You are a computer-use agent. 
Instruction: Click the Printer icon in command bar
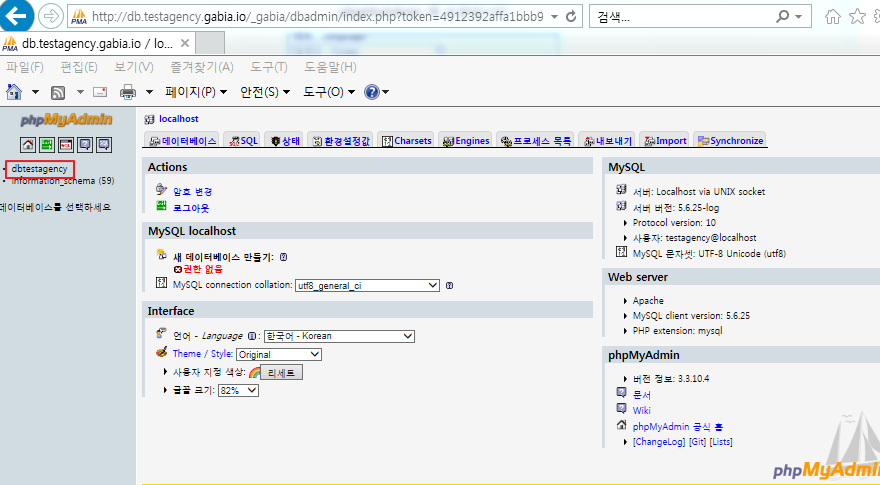[x=128, y=91]
